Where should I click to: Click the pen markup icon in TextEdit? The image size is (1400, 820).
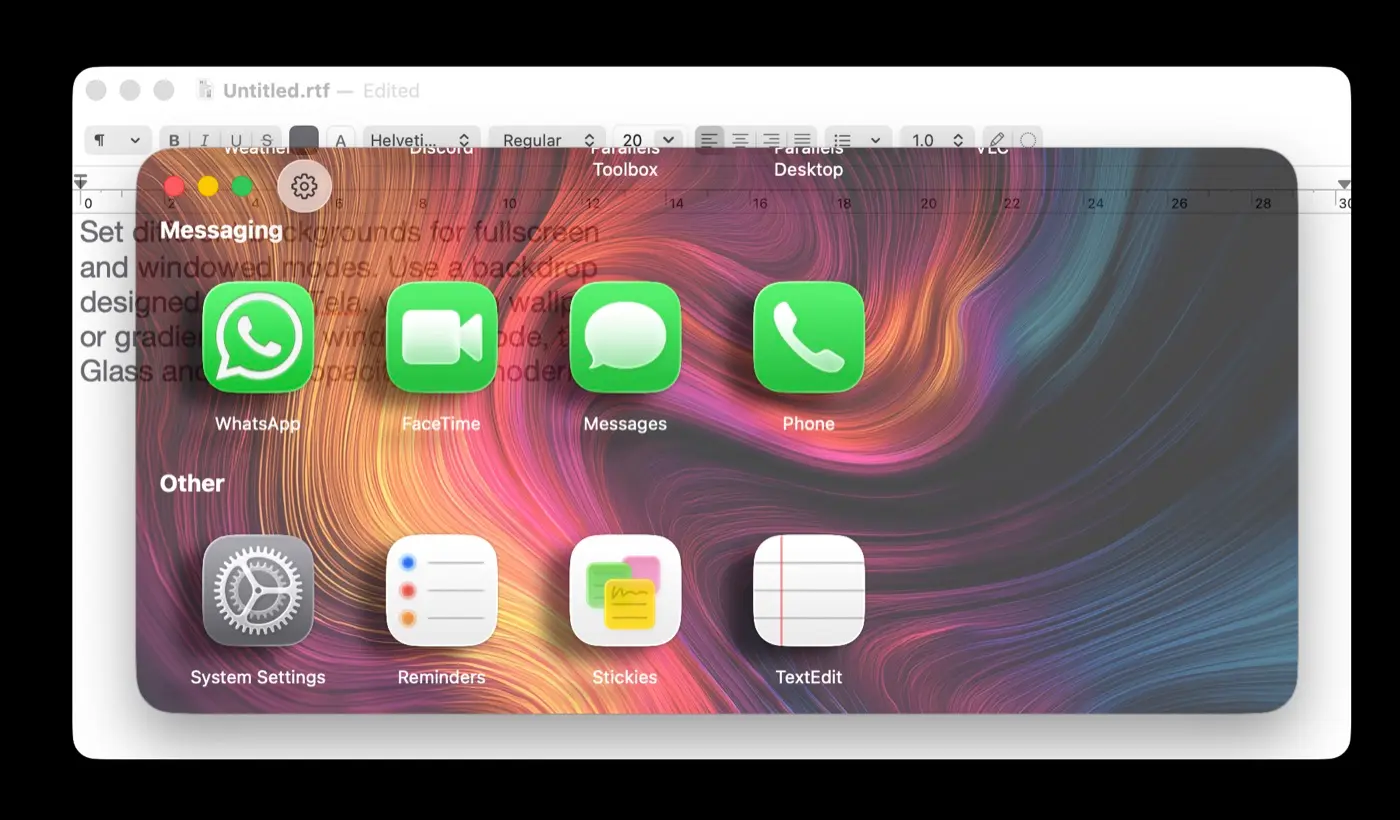click(997, 140)
